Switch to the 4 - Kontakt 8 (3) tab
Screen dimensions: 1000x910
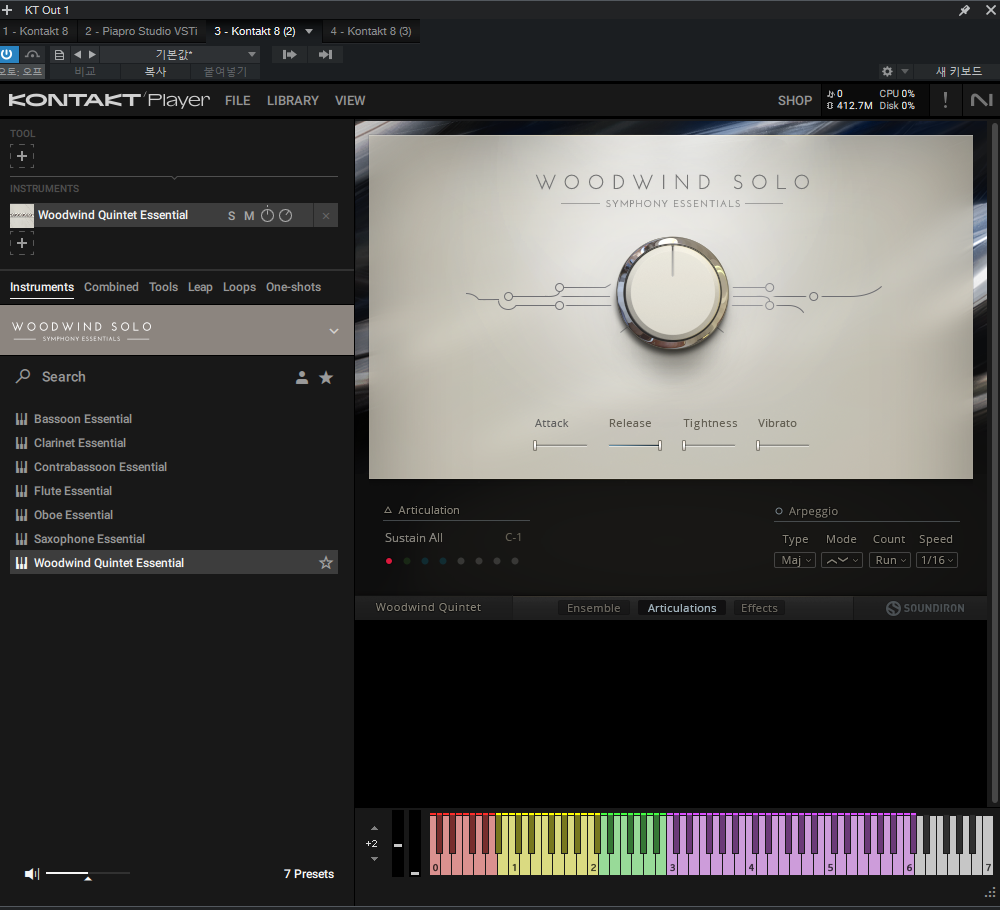coord(371,31)
